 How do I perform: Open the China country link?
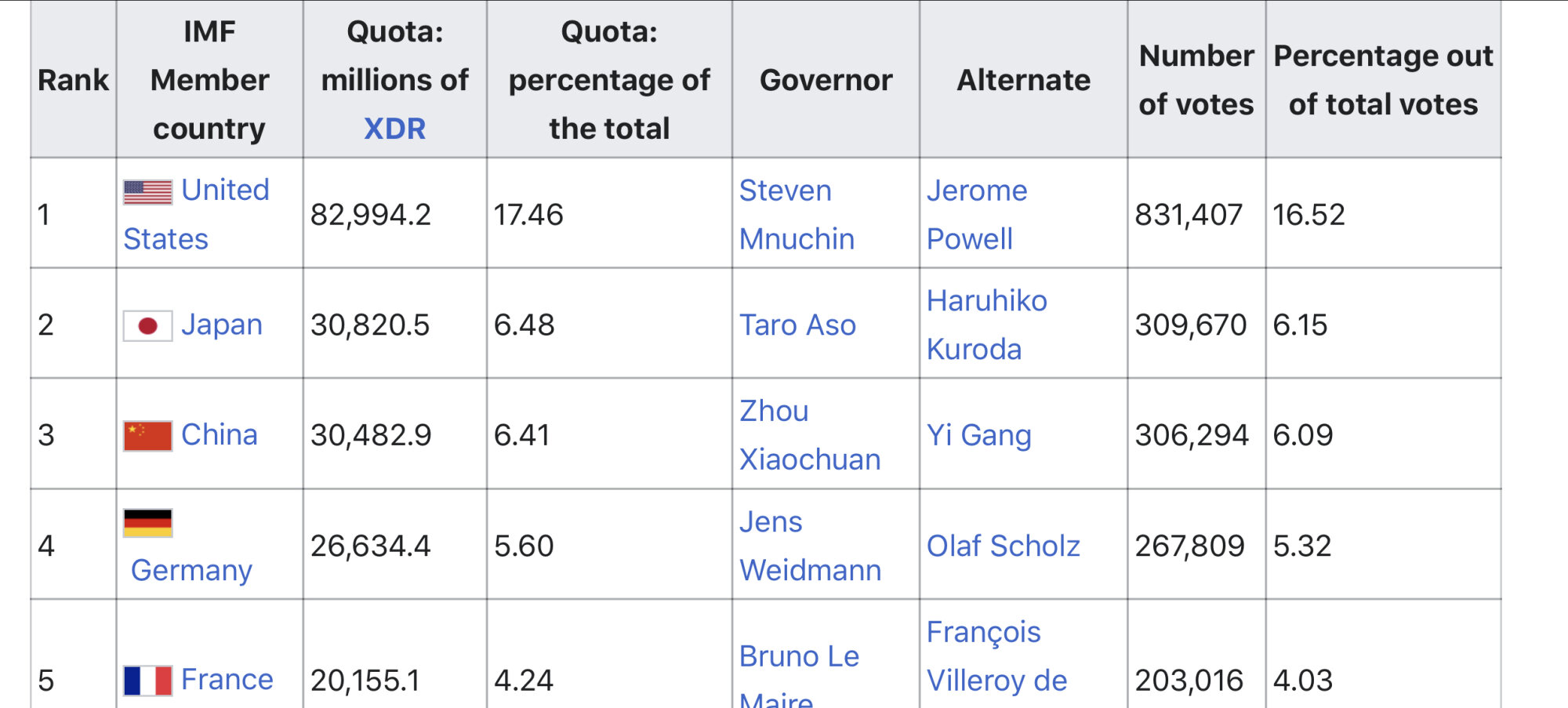(x=220, y=434)
